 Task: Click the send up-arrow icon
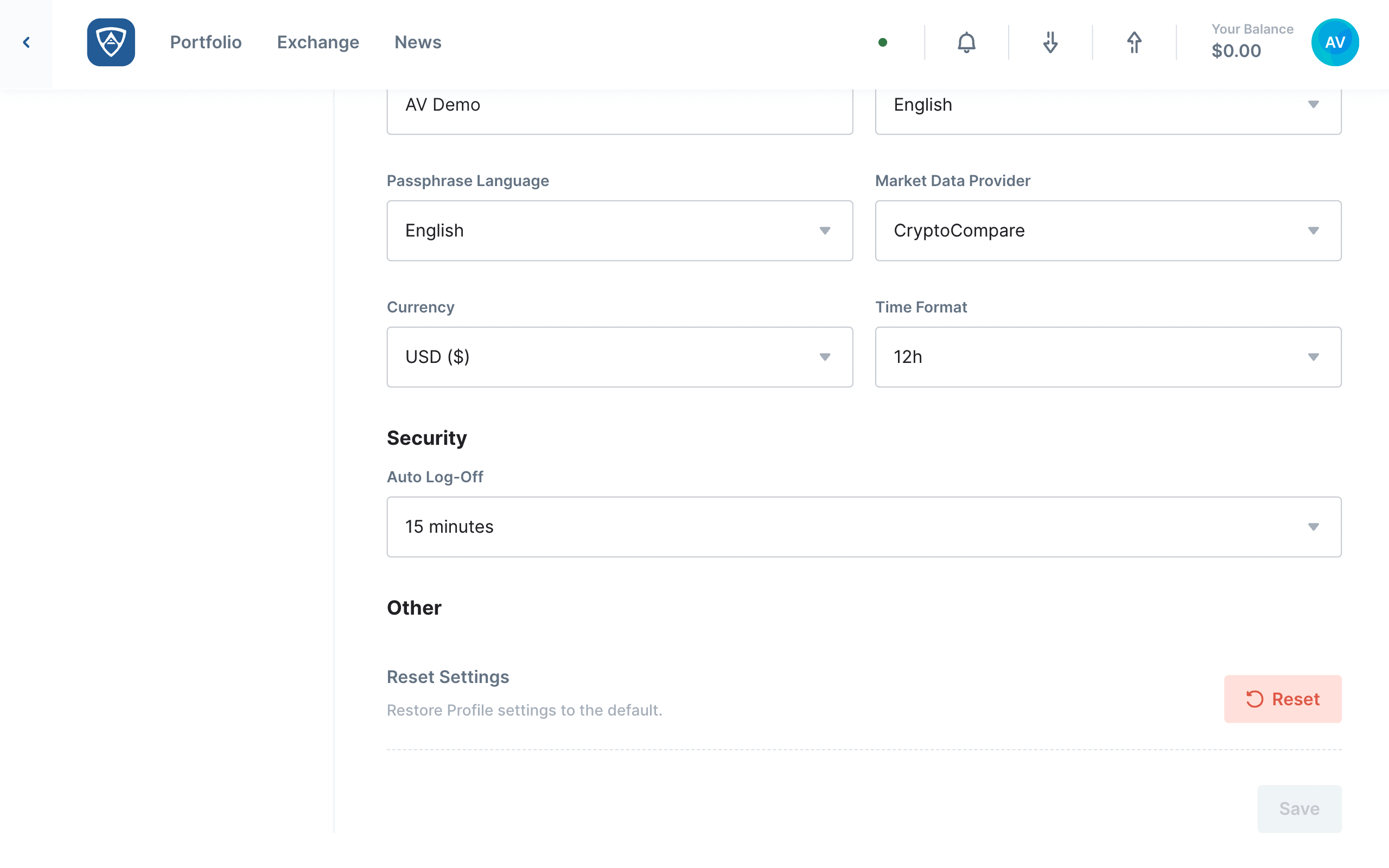click(1134, 42)
